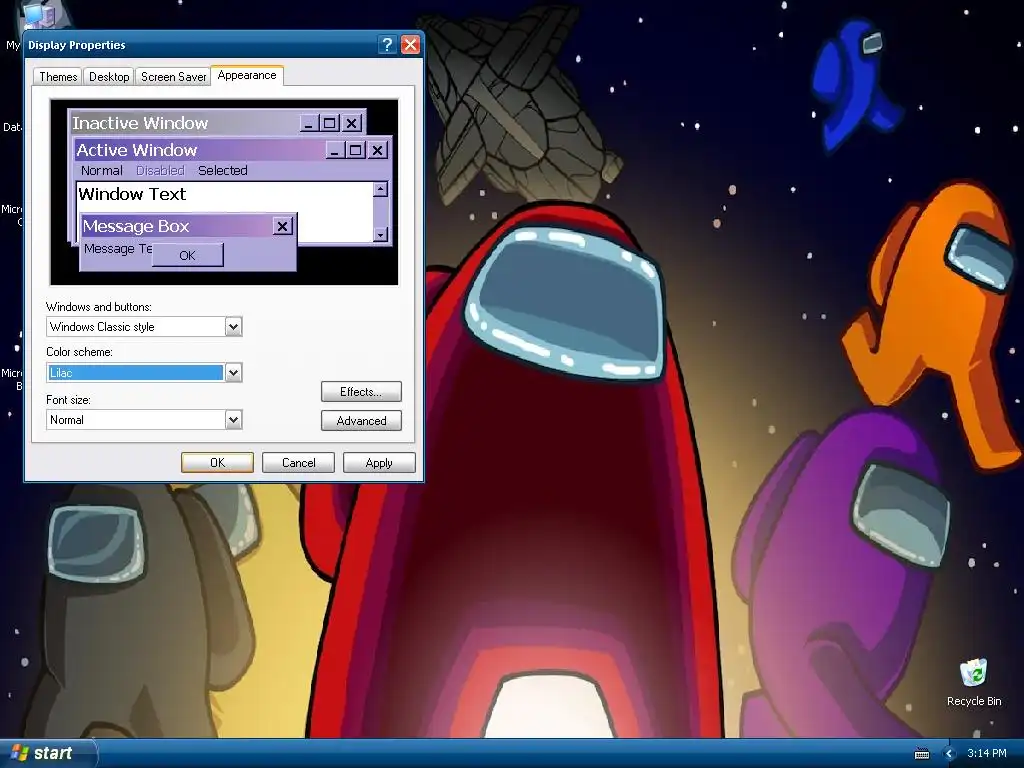Click OK in Message Box preview

coord(187,255)
